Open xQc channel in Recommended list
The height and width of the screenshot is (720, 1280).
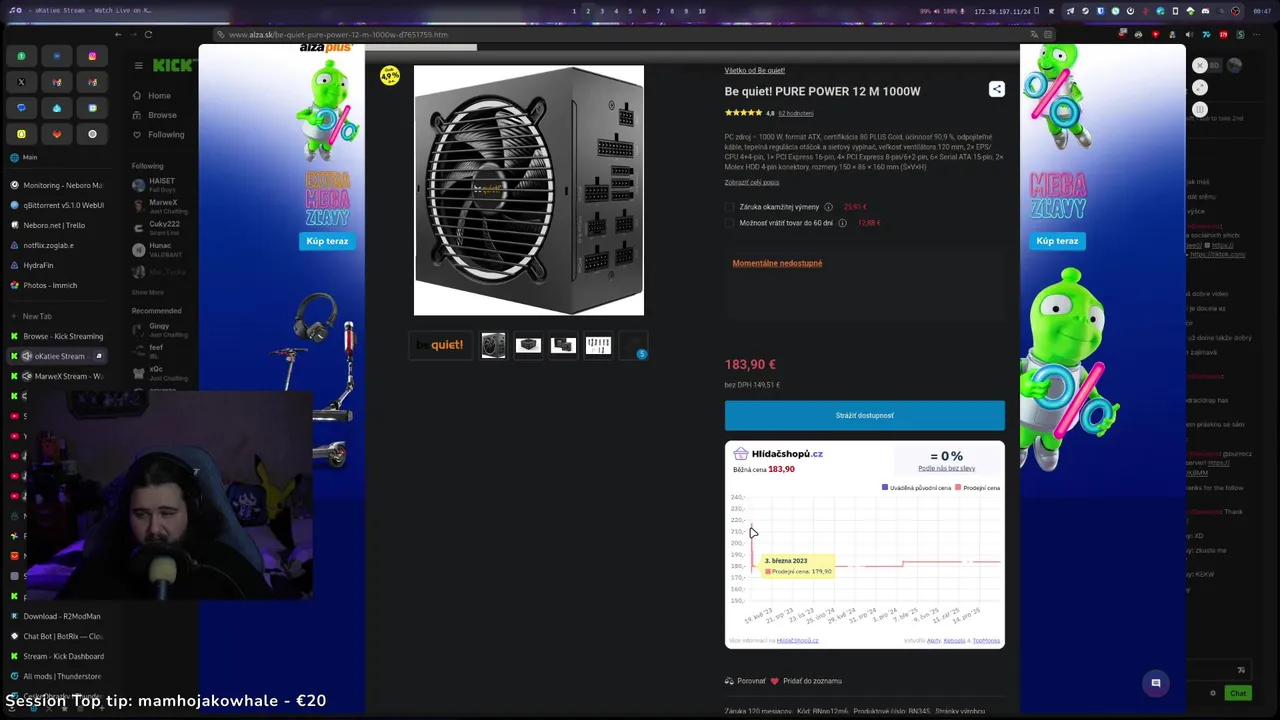point(160,373)
